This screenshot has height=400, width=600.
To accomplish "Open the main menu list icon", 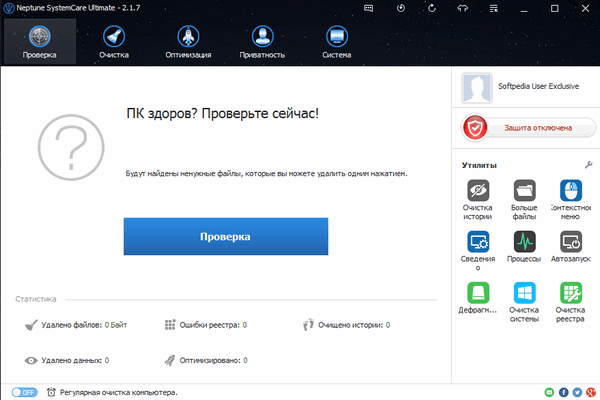I will (494, 8).
